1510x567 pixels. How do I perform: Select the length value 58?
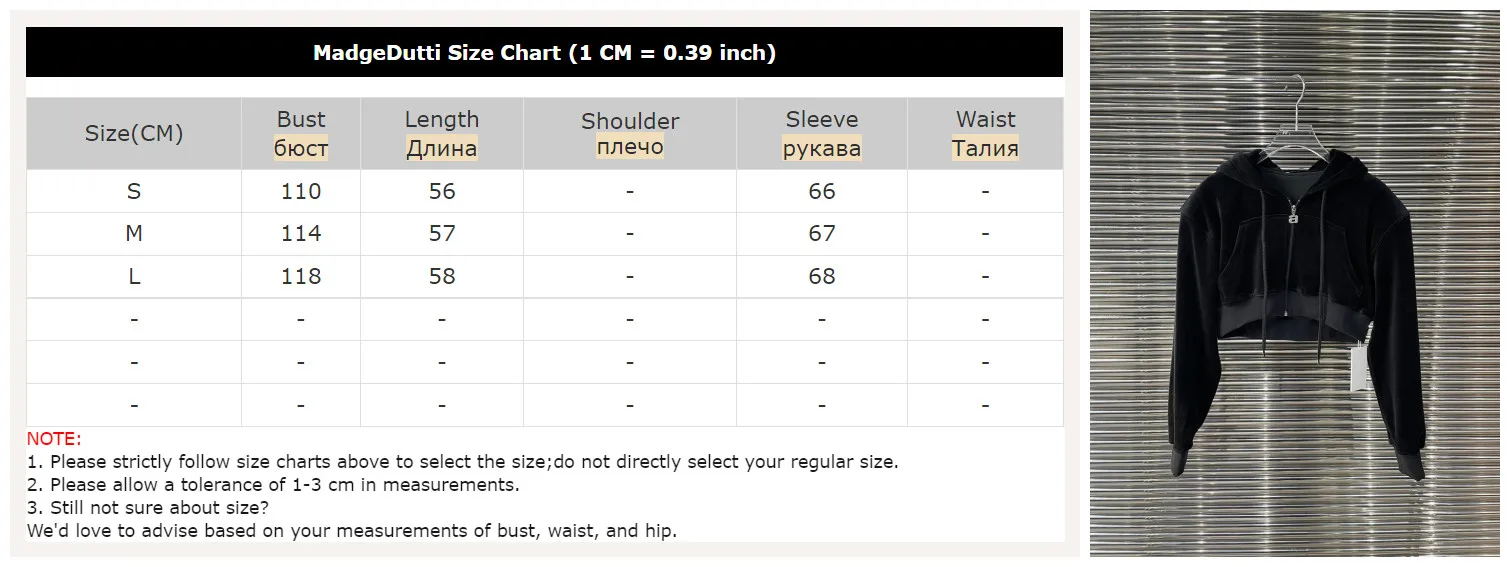pos(442,277)
